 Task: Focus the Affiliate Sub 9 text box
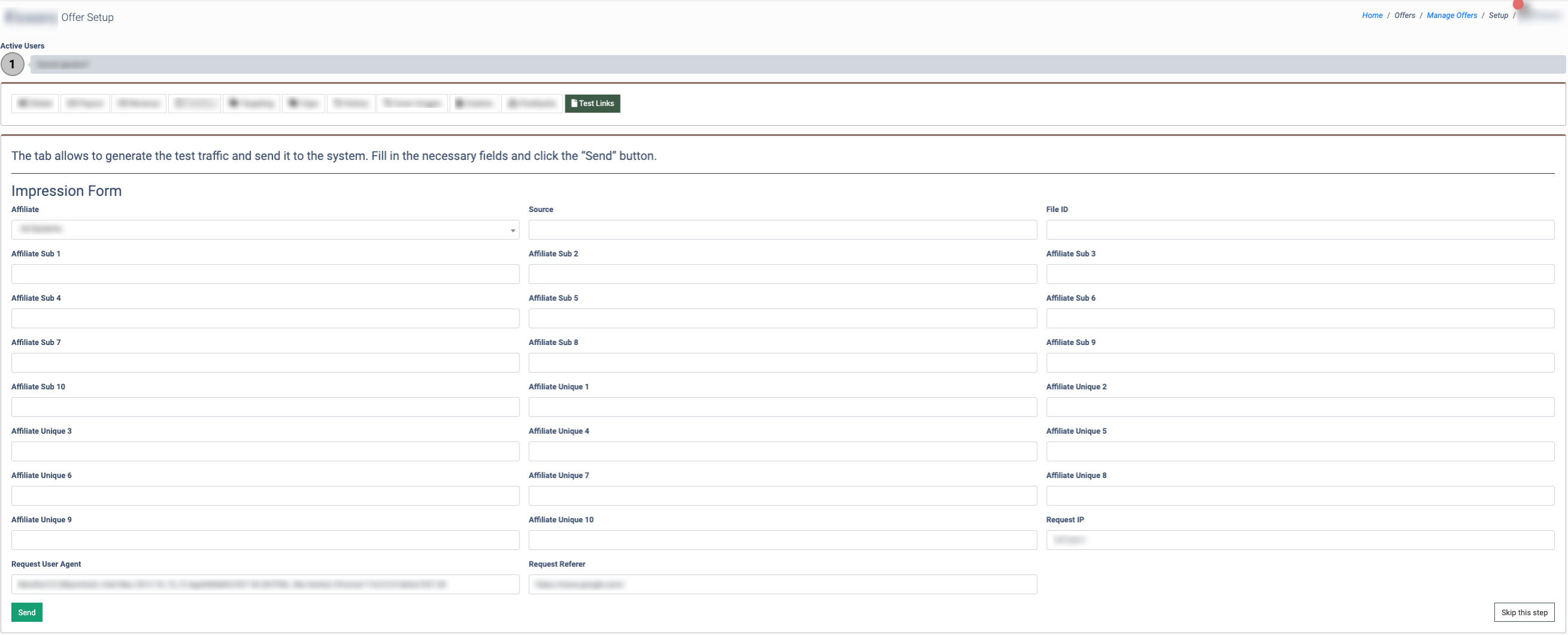[x=1299, y=364]
